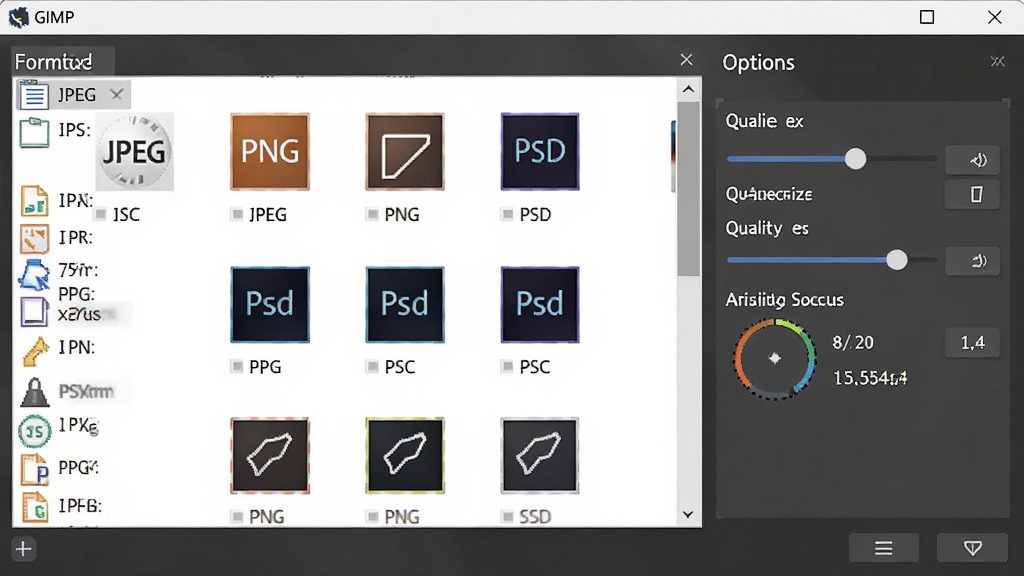Select the dark PSD thumbnail with capital letters

pyautogui.click(x=540, y=152)
